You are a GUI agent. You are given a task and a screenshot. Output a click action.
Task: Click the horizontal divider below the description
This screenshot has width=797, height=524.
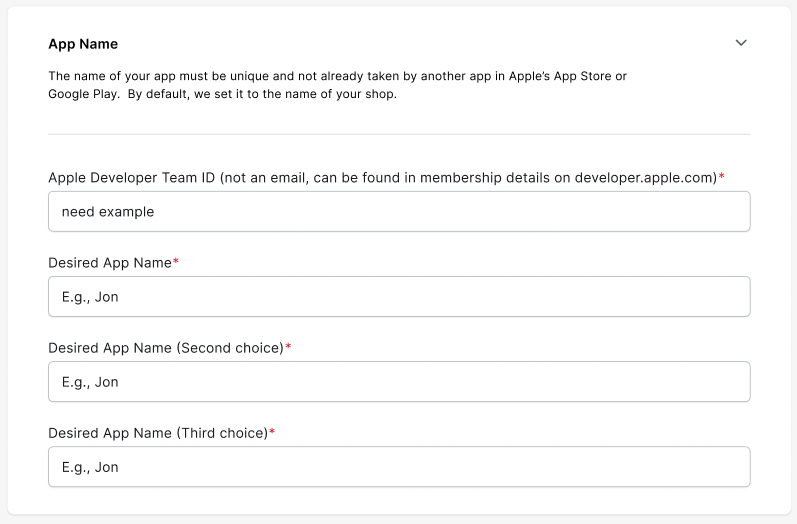tap(399, 134)
